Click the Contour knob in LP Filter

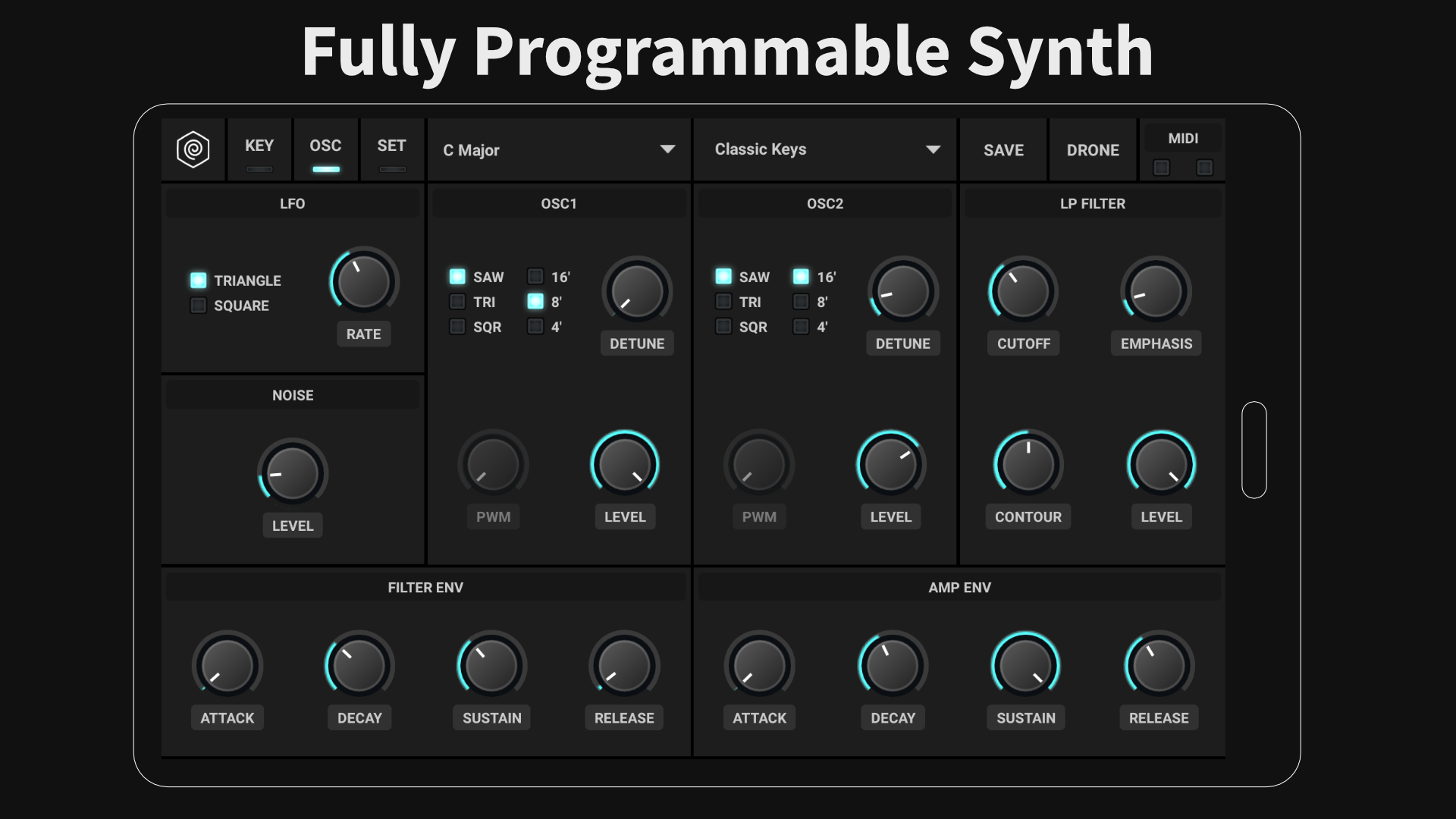1028,464
